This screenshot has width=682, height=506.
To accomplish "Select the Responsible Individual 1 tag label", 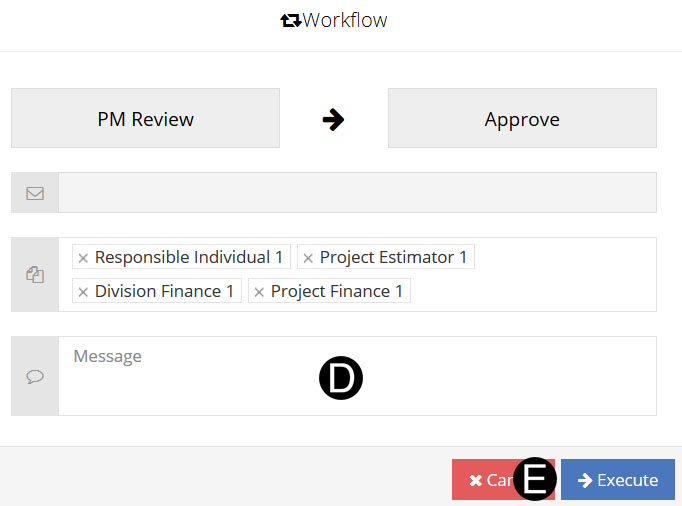I will coord(189,258).
